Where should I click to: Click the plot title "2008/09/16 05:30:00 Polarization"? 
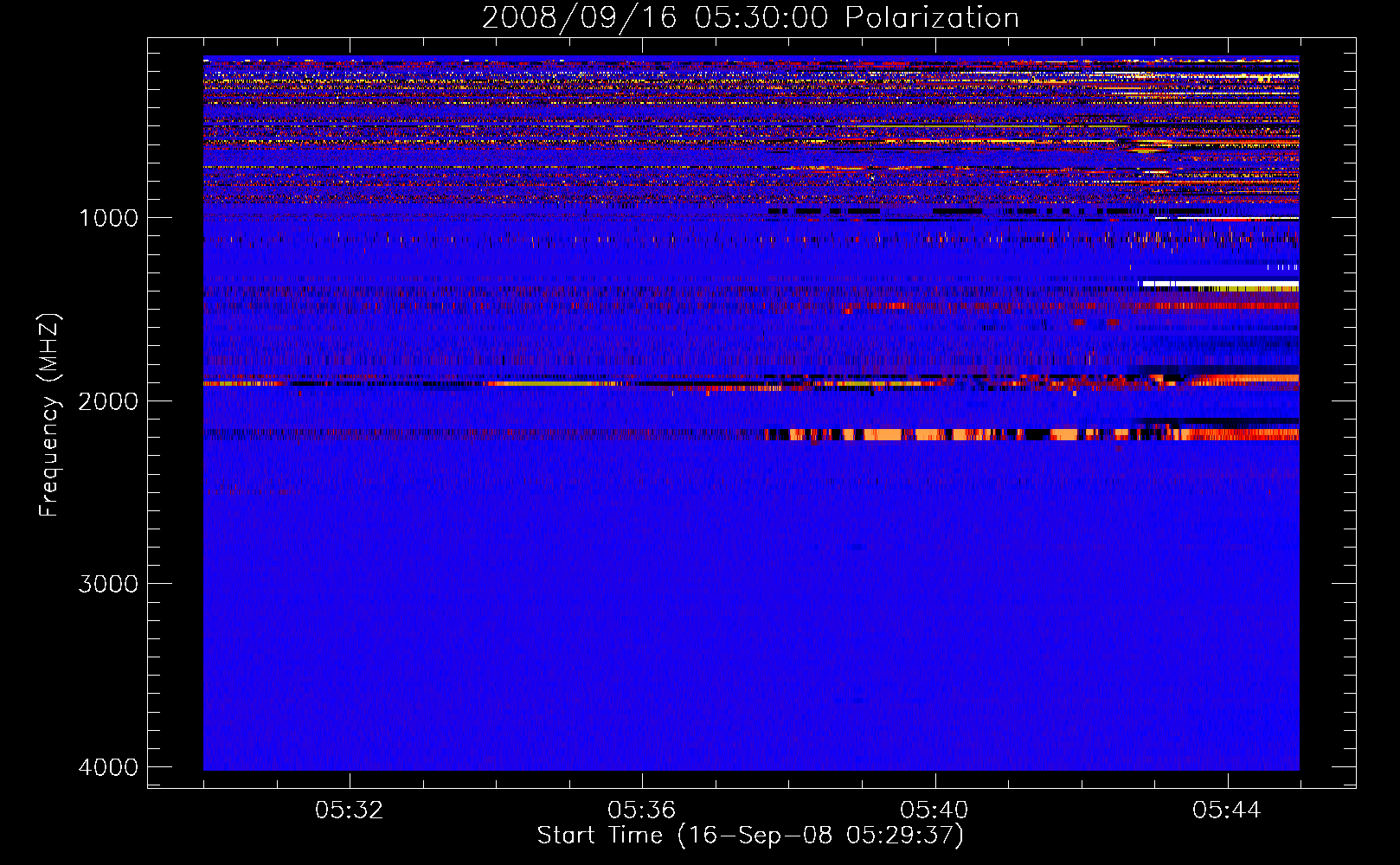coord(750,17)
